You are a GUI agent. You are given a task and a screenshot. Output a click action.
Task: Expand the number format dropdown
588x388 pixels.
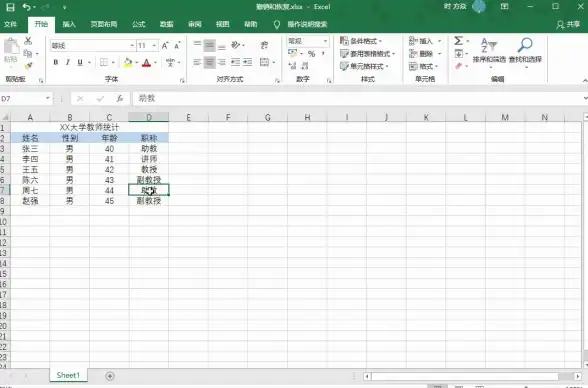[x=325, y=41]
